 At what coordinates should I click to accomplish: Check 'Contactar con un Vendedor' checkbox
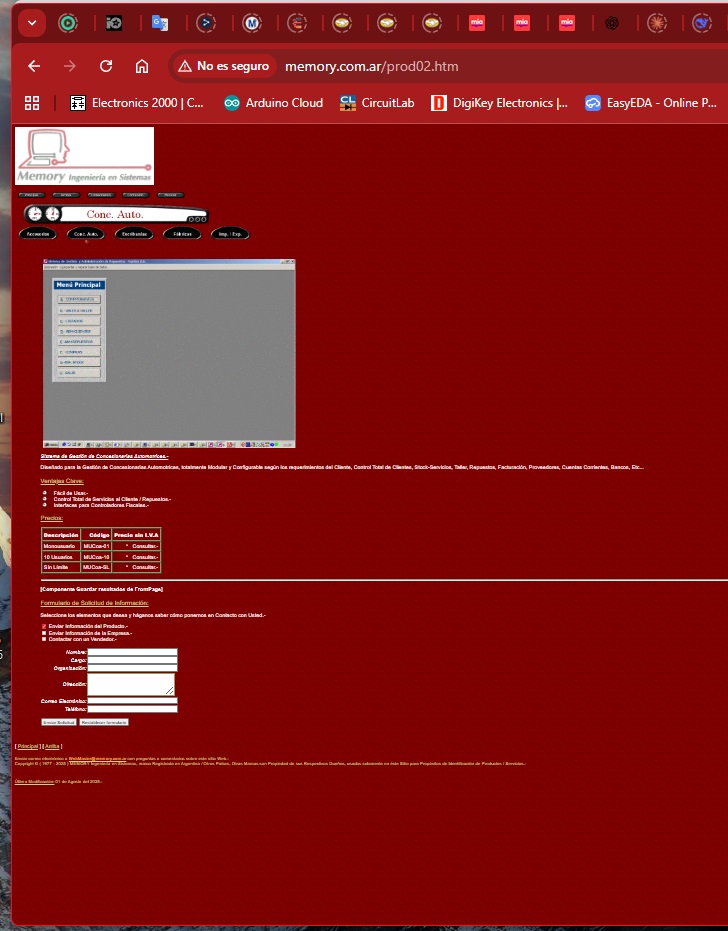coord(44,639)
